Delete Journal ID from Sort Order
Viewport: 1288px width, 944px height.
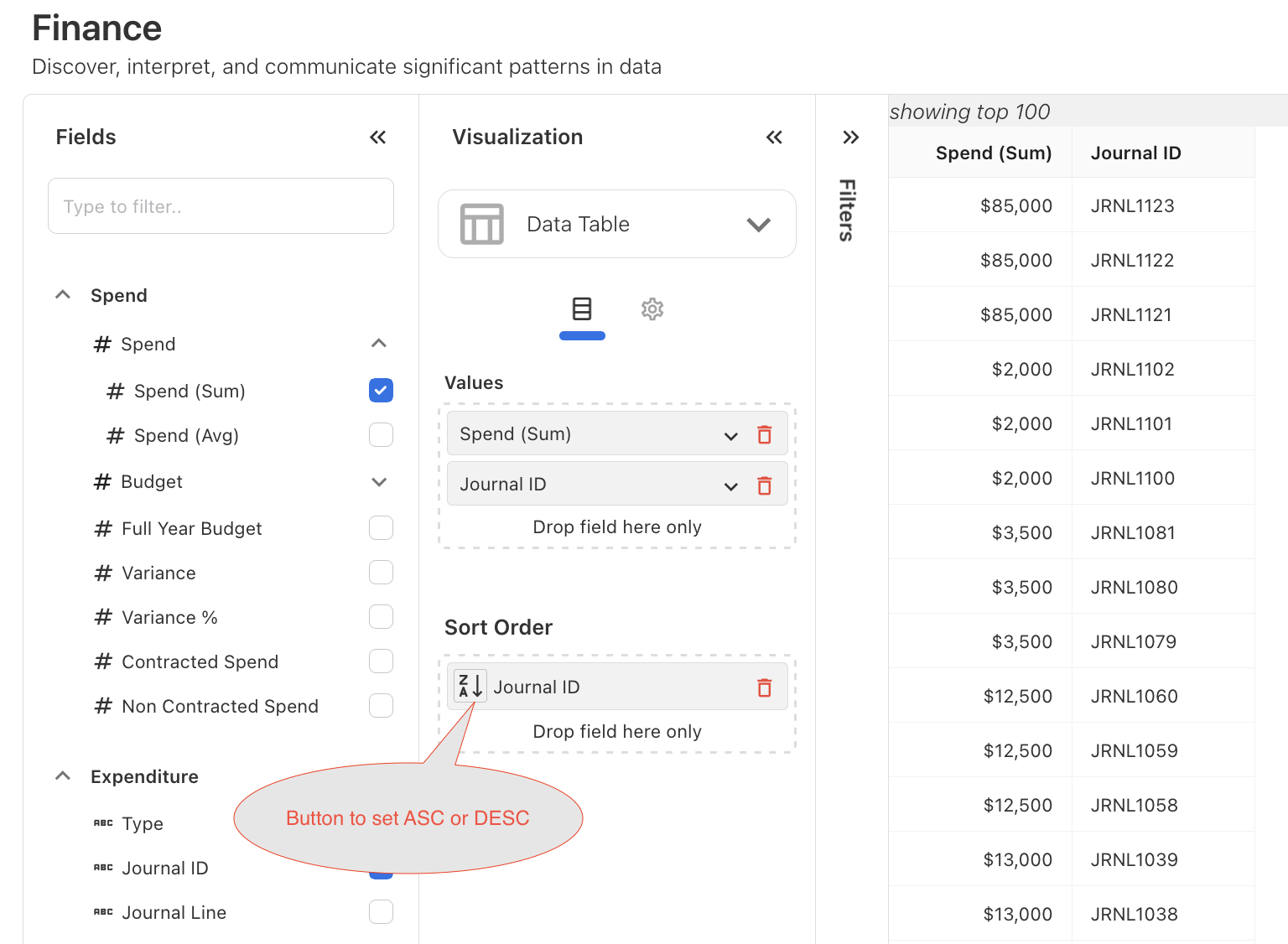point(764,687)
